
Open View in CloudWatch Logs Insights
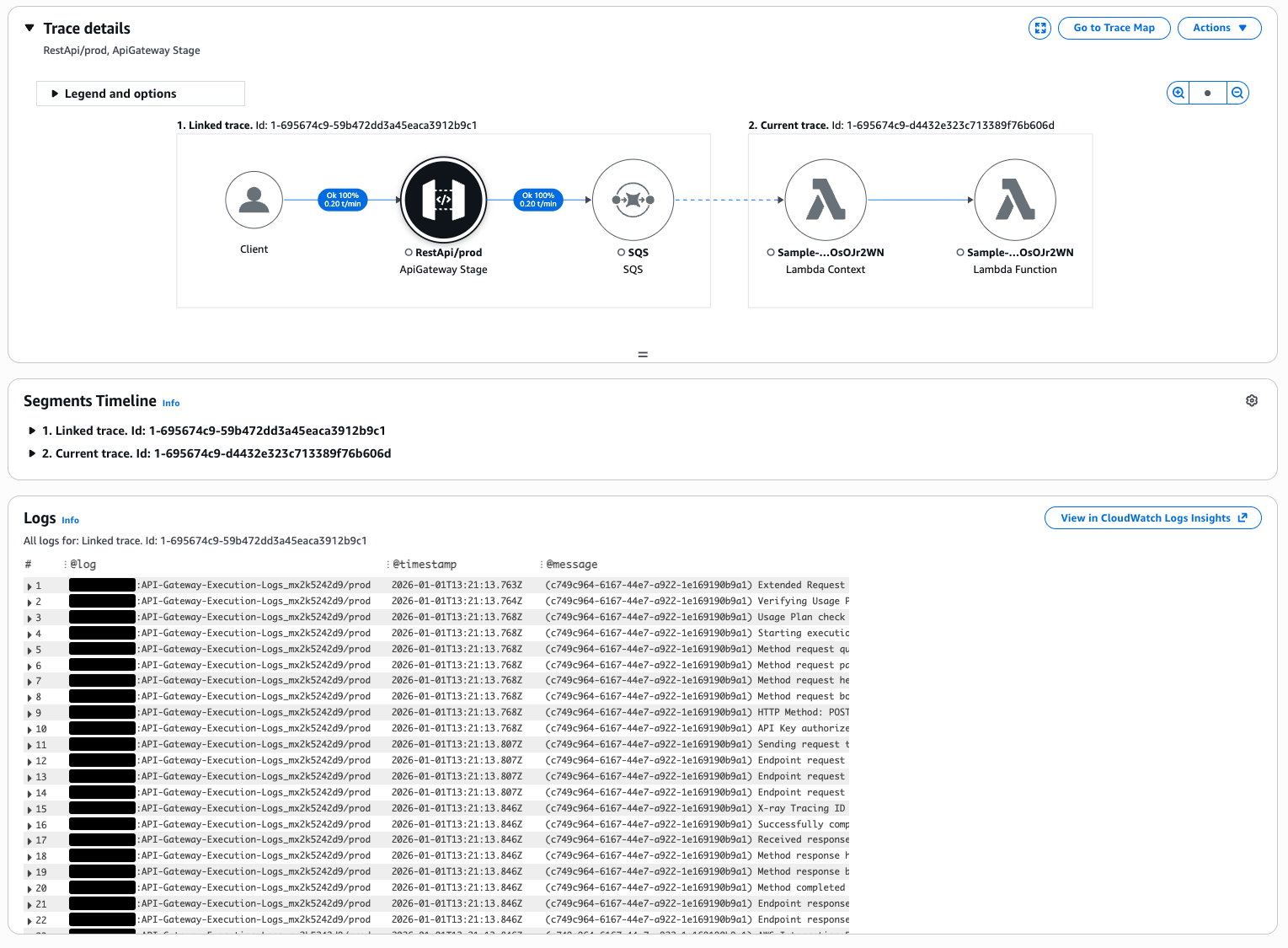[x=1152, y=518]
